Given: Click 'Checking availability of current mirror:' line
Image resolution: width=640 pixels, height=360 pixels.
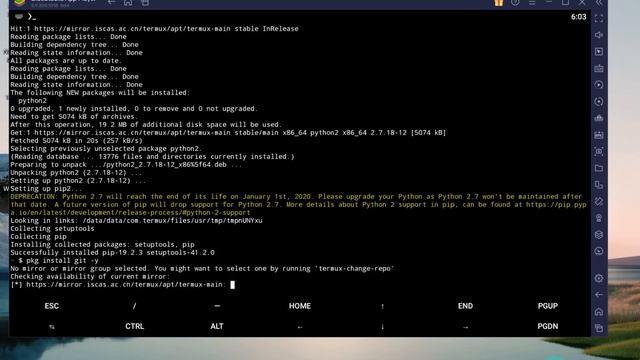Looking at the screenshot, I should 90,276.
